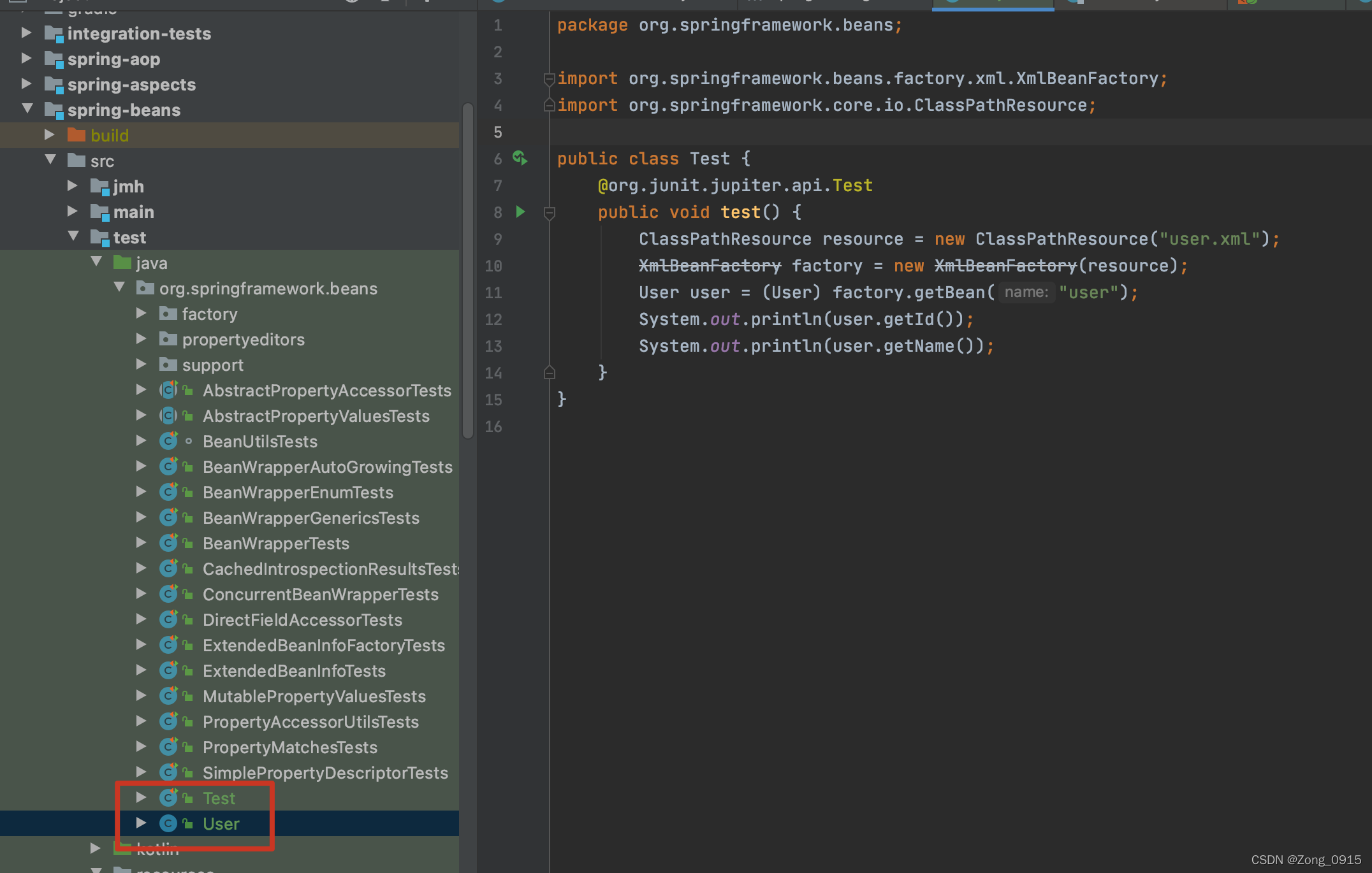Click the propertyeditors package icon
This screenshot has height=873, width=1372.
pos(168,338)
